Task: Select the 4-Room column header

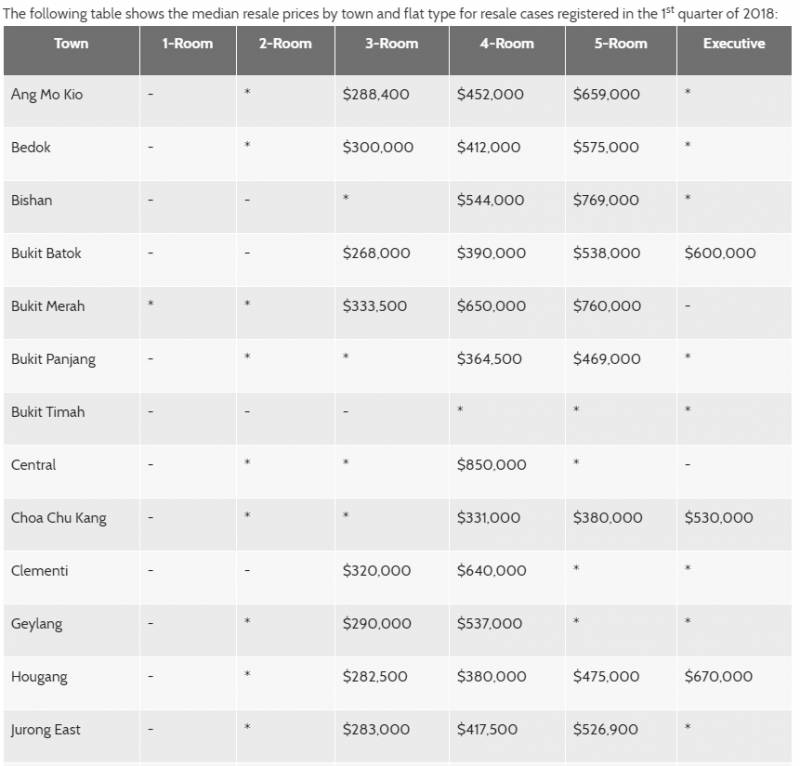Action: pyautogui.click(x=506, y=44)
